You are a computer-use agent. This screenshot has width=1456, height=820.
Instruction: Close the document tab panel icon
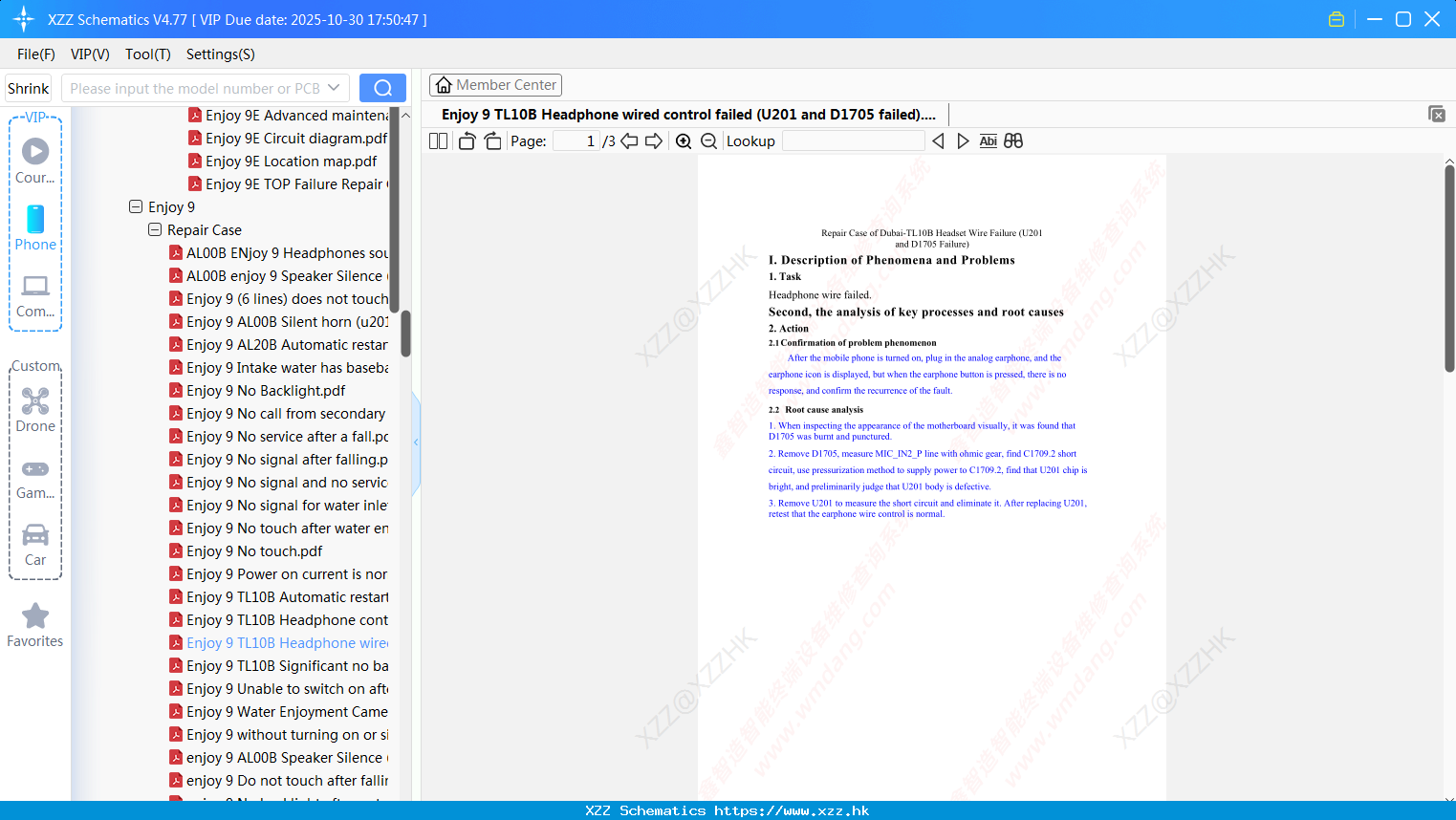[x=1437, y=114]
